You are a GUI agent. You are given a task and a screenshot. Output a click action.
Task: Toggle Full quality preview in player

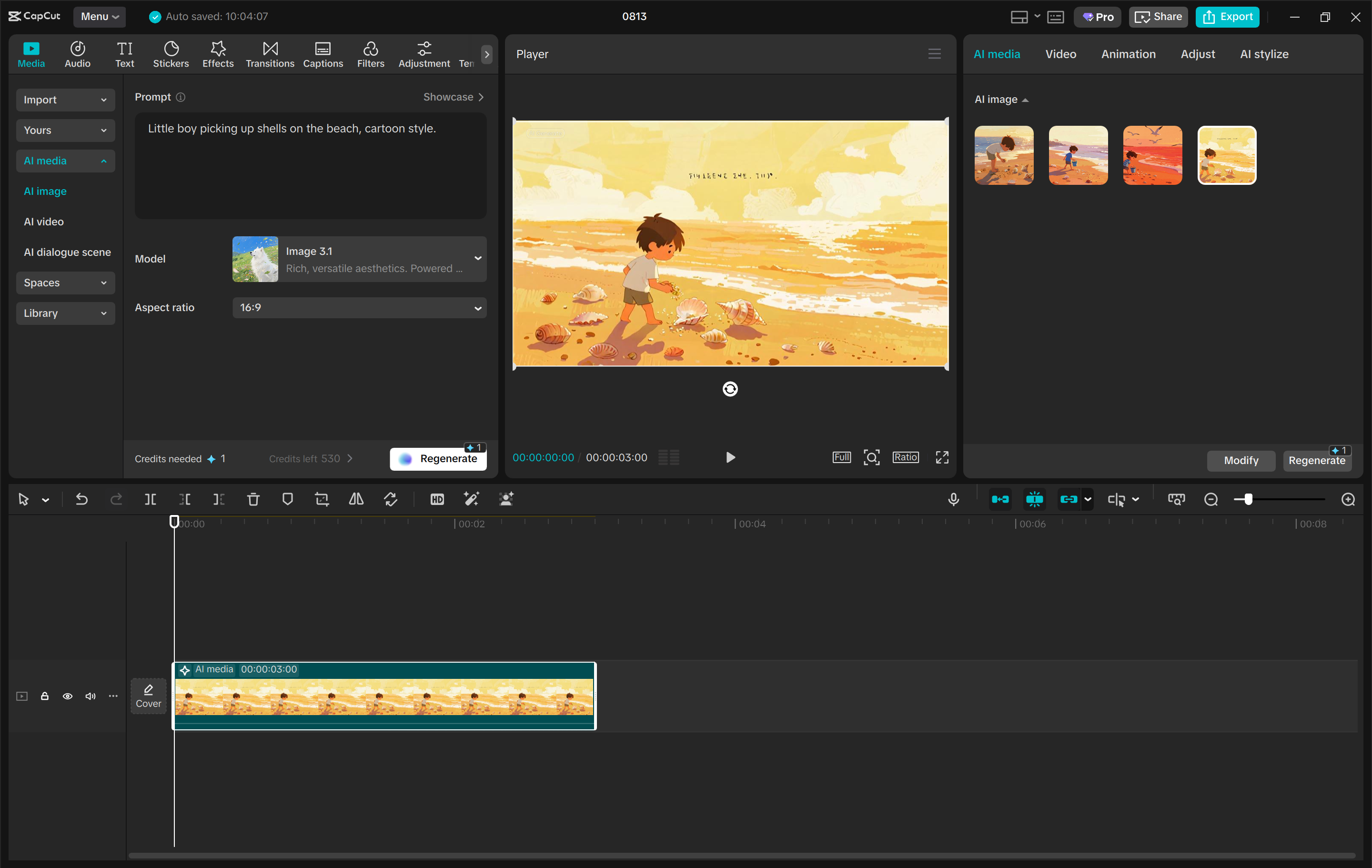(x=842, y=457)
